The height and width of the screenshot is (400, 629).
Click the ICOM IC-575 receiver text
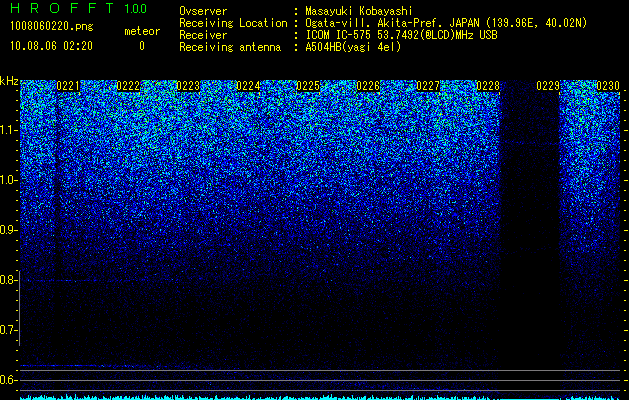[401, 35]
